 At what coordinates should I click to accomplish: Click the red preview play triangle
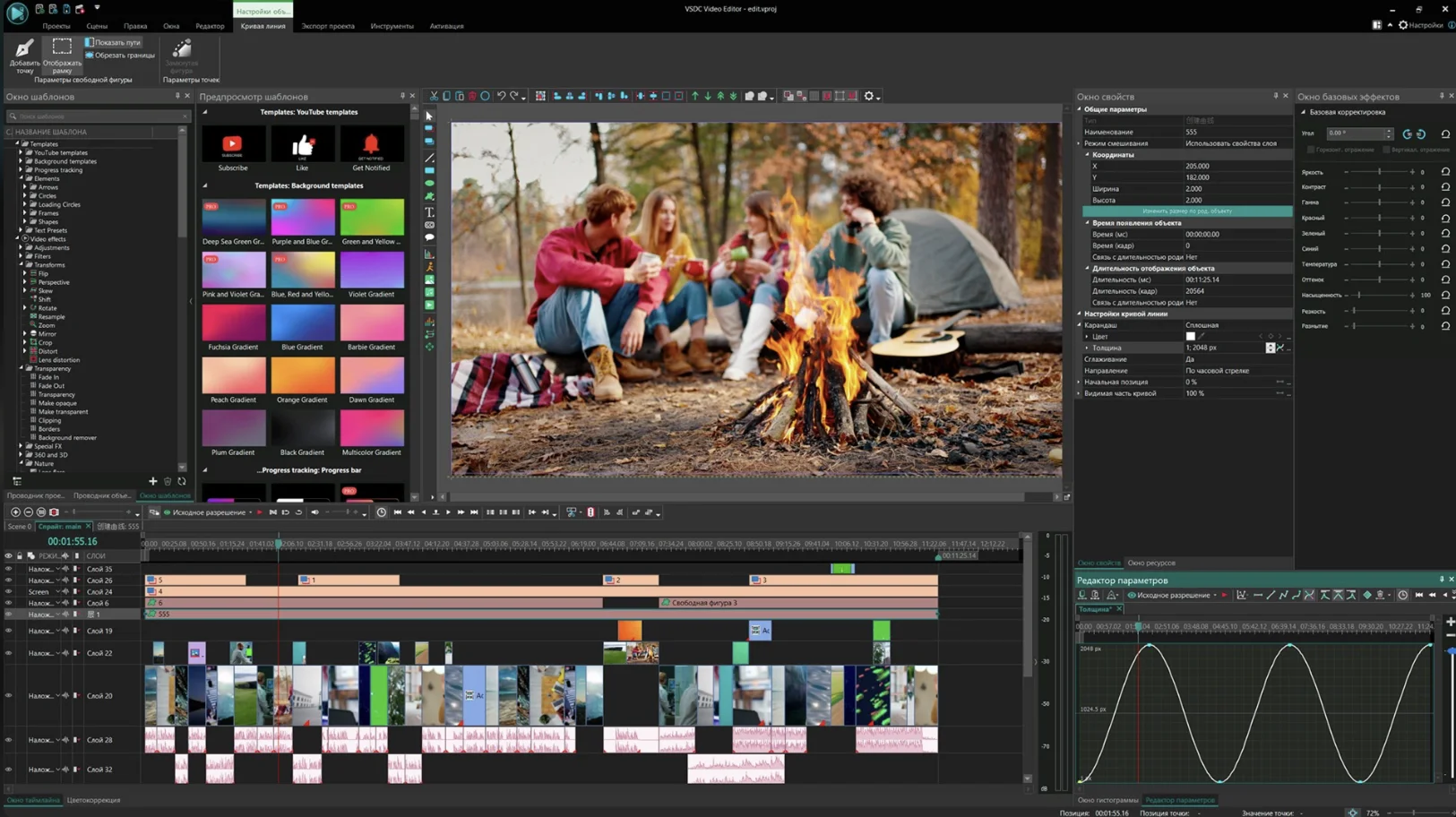pos(260,512)
